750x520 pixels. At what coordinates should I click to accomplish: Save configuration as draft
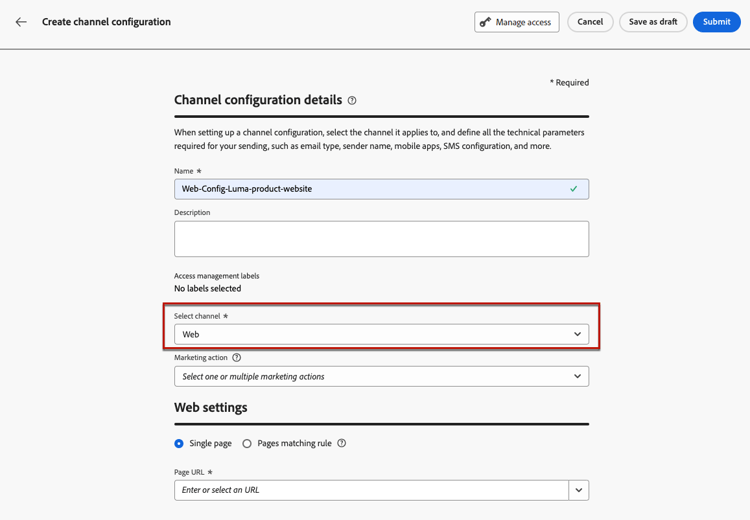tap(653, 22)
